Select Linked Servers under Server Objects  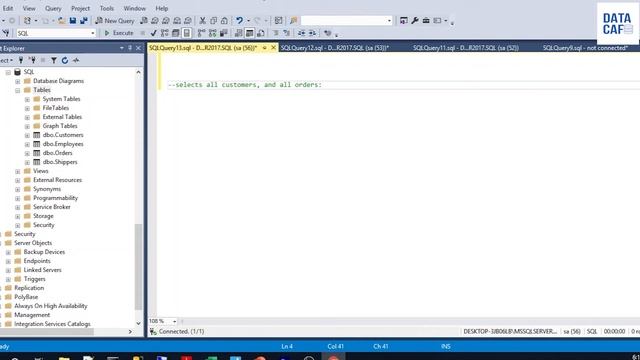click(42, 270)
